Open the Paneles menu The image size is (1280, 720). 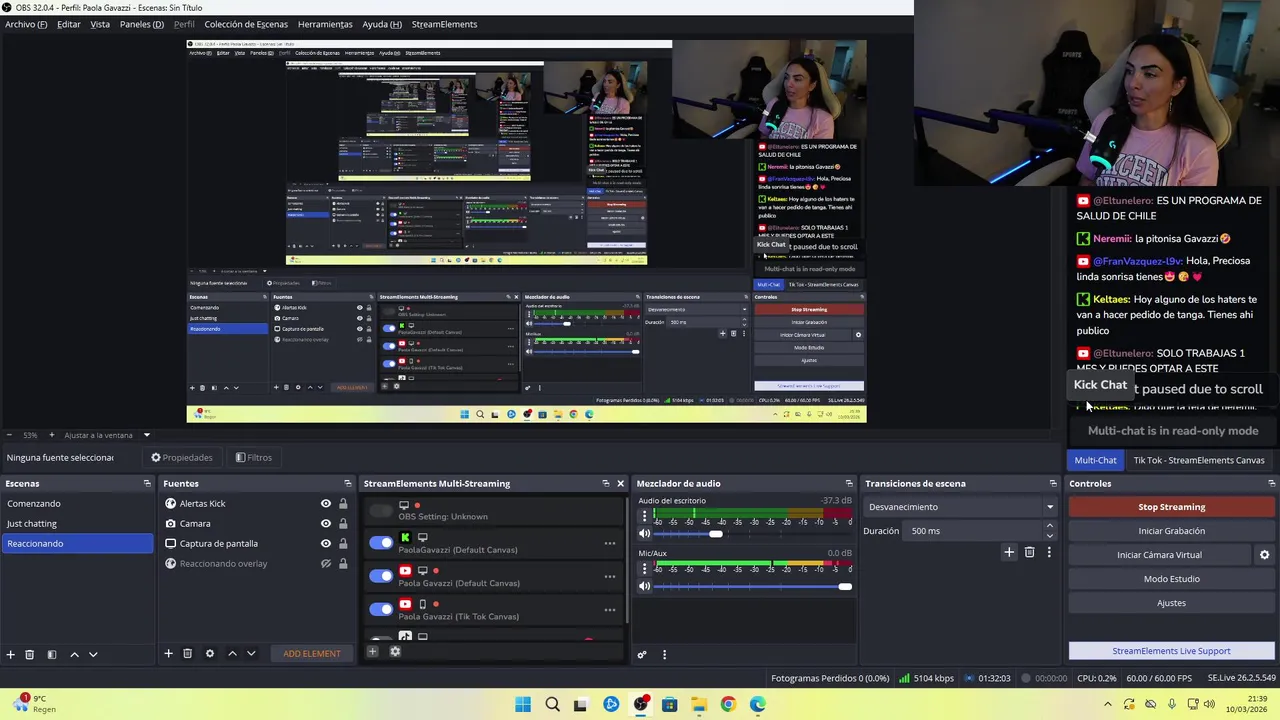click(142, 24)
